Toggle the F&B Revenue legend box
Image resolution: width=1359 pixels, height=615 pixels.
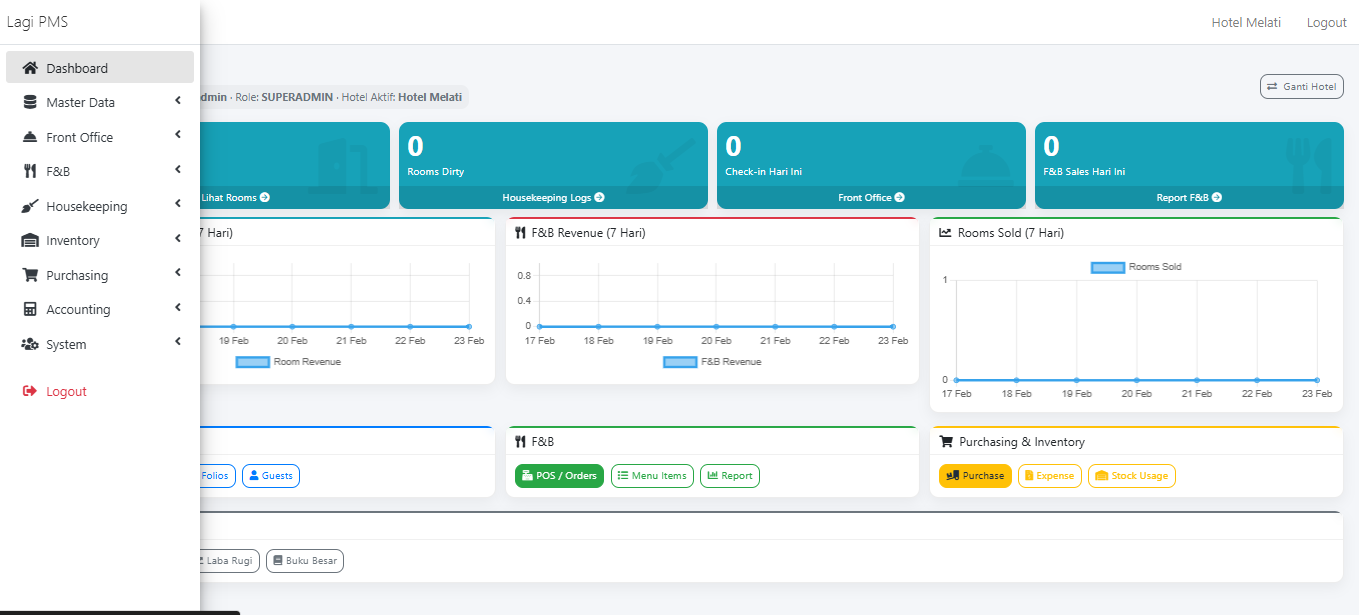pos(680,362)
